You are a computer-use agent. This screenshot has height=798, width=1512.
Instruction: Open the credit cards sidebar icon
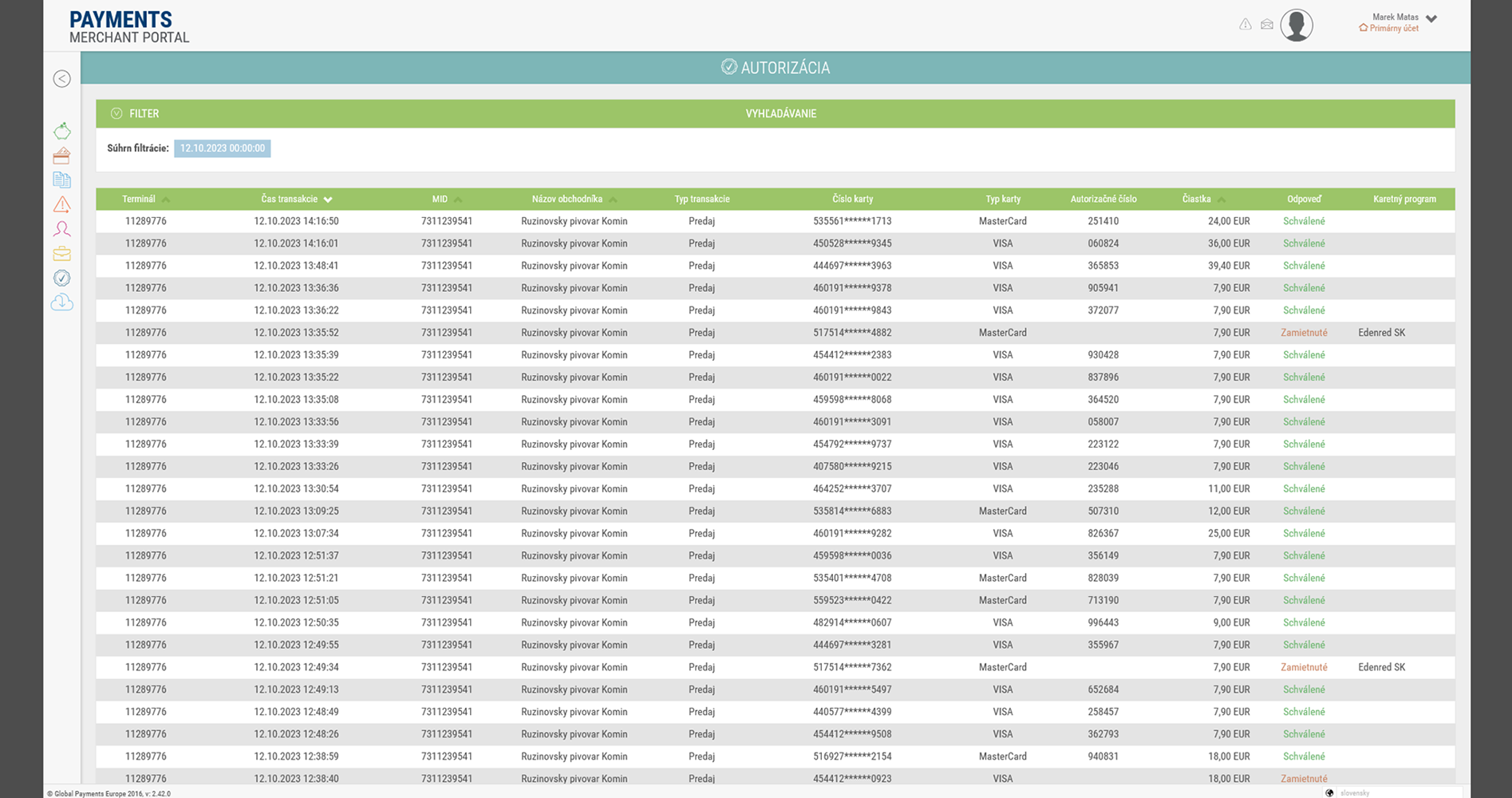point(62,156)
